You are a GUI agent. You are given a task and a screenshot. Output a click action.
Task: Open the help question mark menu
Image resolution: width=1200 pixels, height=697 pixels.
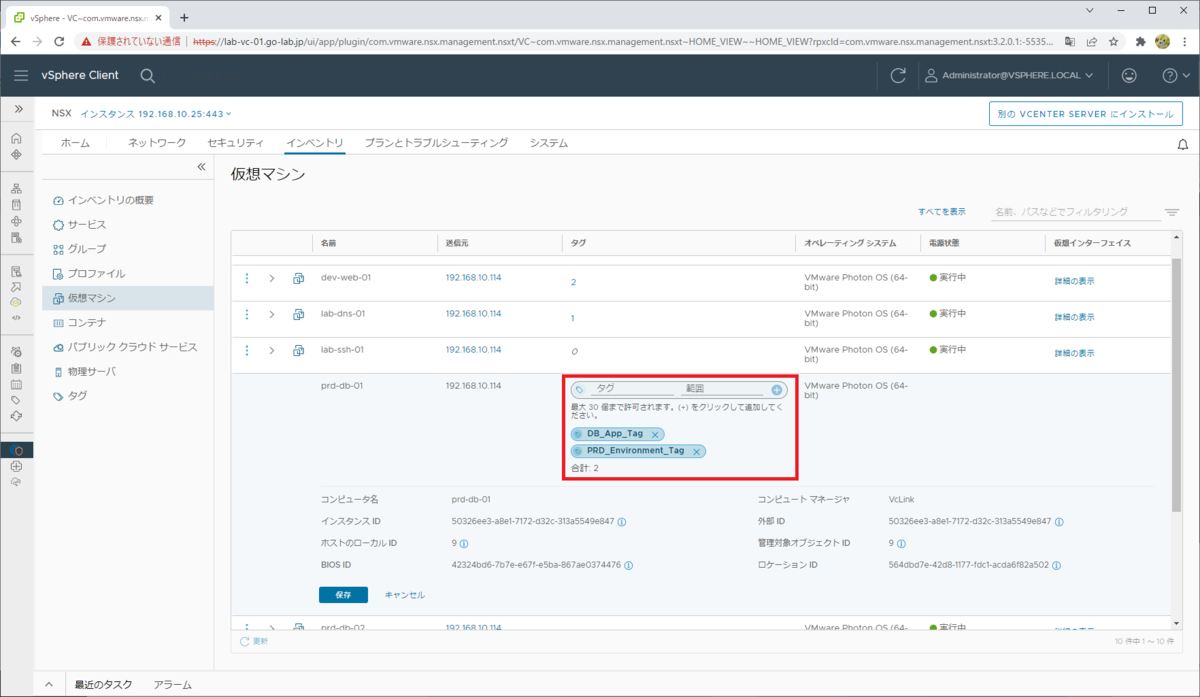pos(1175,75)
